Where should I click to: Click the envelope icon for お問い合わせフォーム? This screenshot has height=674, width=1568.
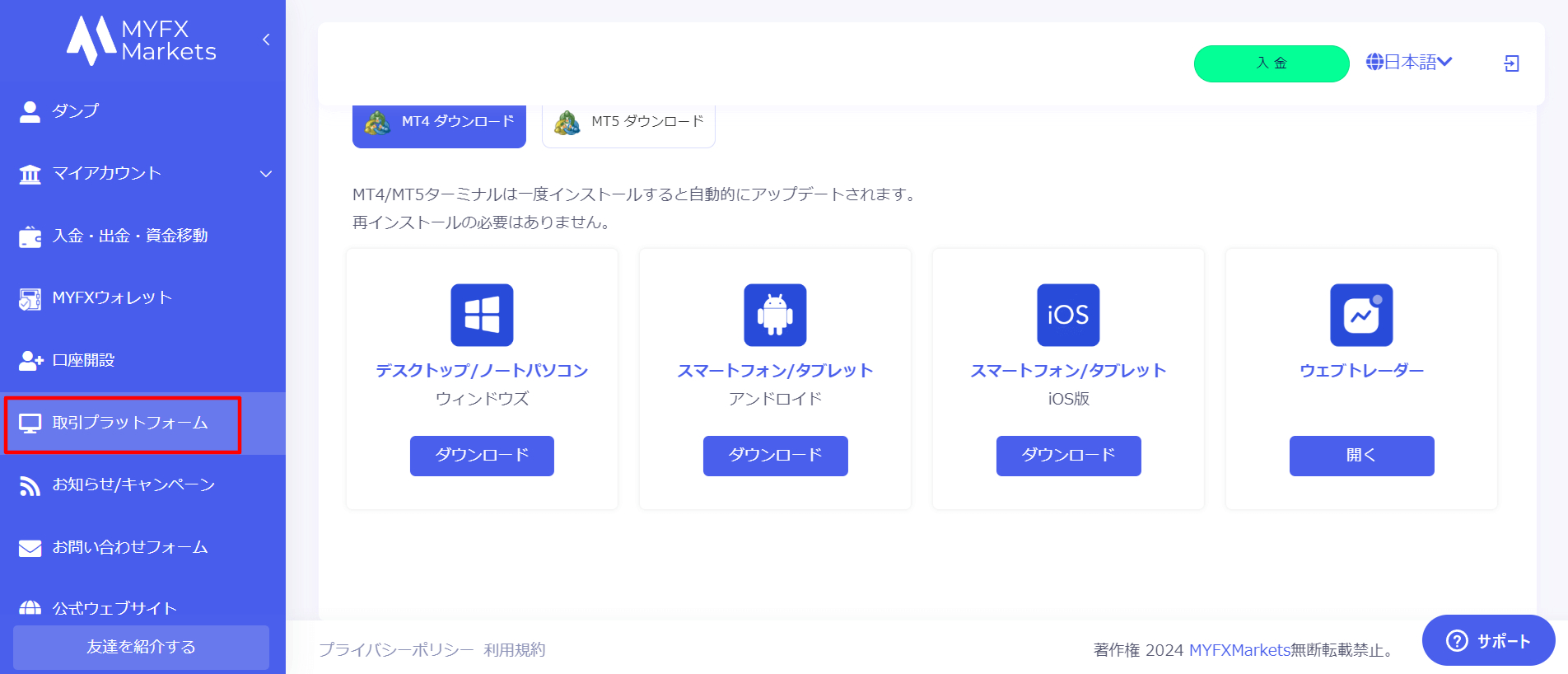(30, 548)
